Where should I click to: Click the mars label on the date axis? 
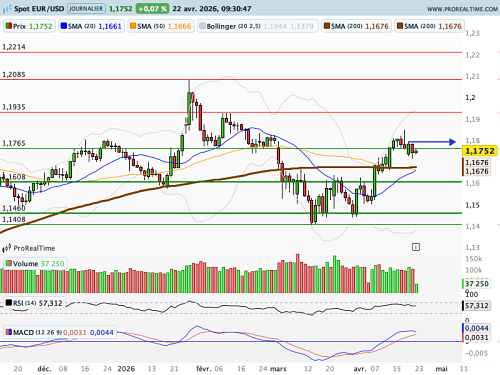pyautogui.click(x=278, y=369)
